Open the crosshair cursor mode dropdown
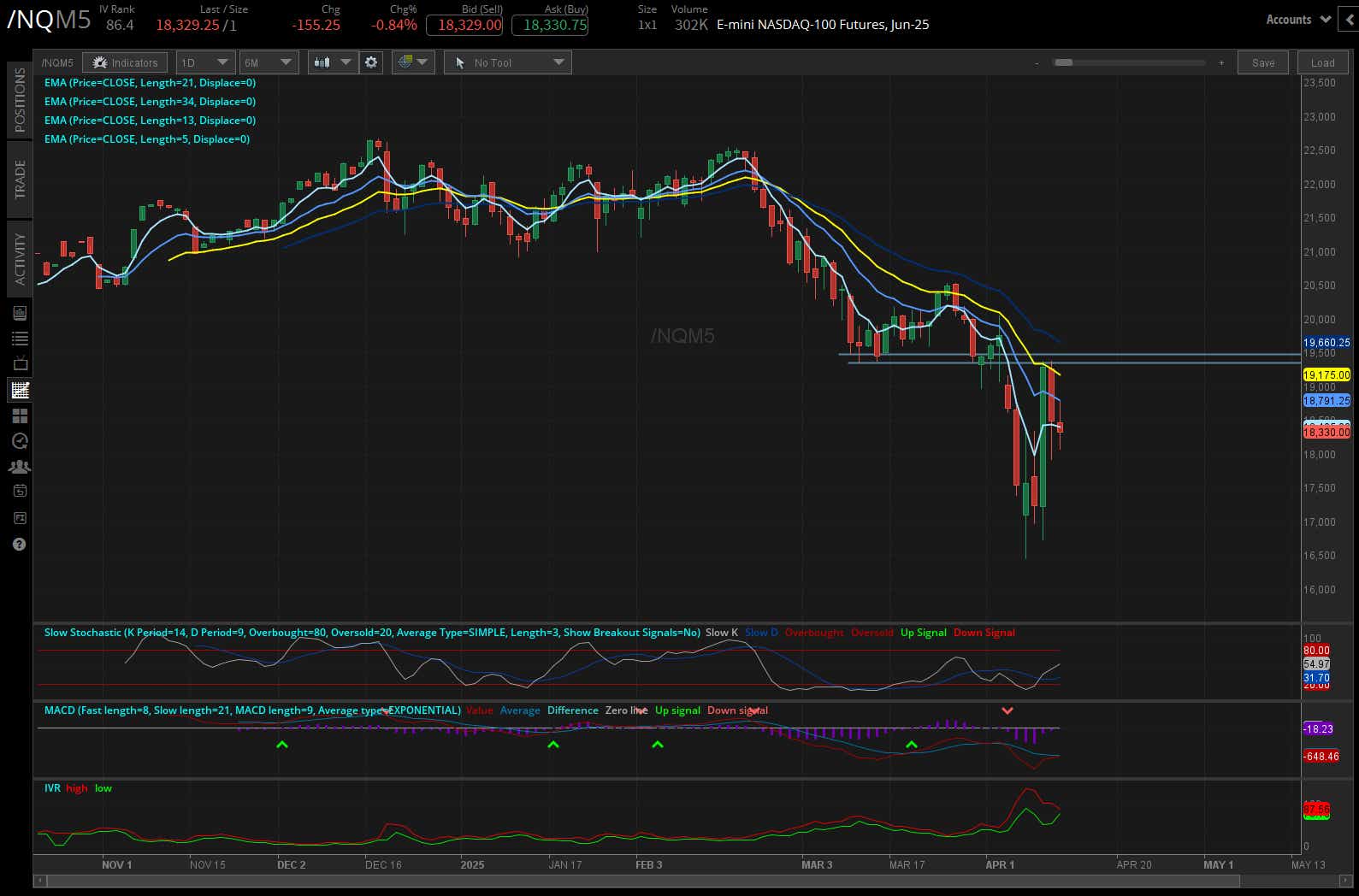This screenshot has width=1359, height=896. point(414,62)
